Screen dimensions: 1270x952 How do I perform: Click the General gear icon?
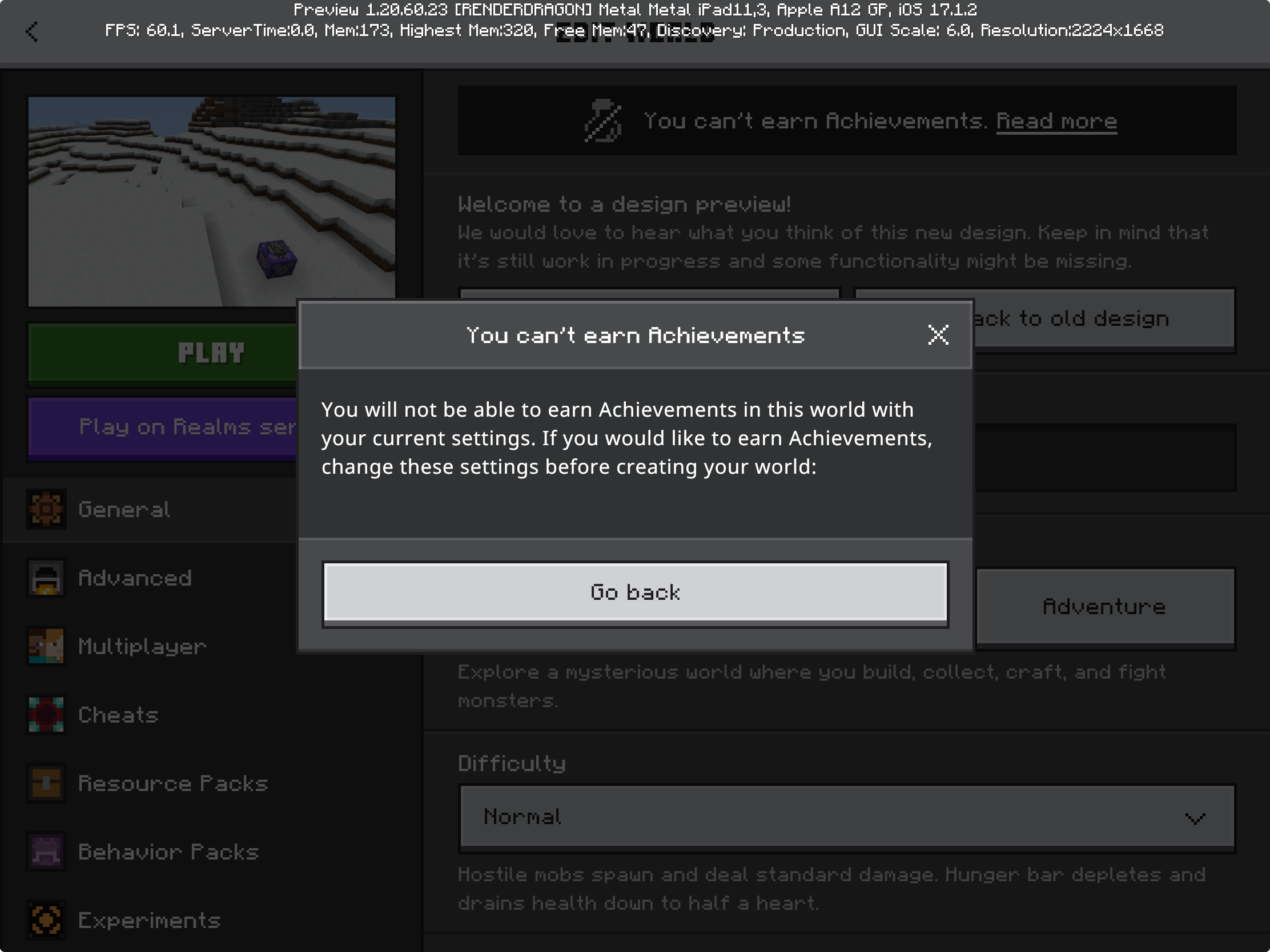click(x=46, y=509)
